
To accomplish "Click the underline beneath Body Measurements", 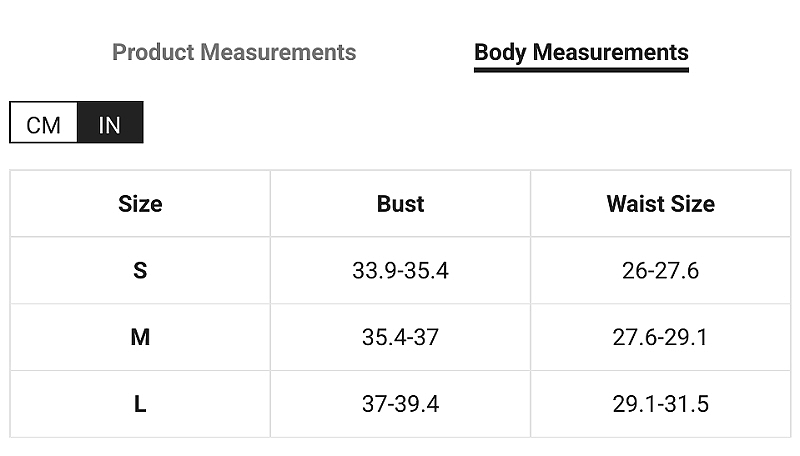I will click(x=581, y=70).
